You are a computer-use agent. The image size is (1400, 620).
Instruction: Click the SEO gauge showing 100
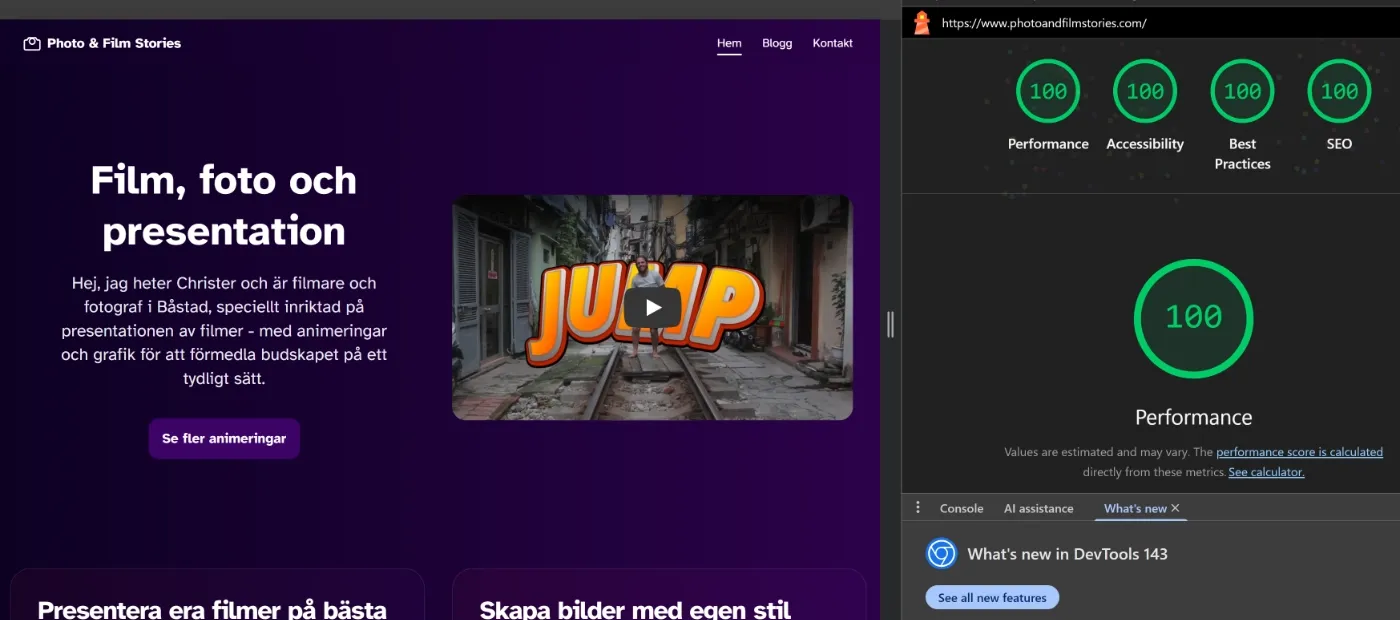[x=1338, y=90]
